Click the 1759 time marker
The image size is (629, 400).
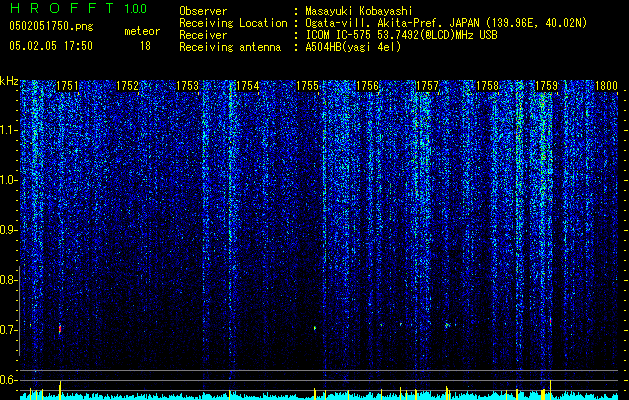point(547,86)
